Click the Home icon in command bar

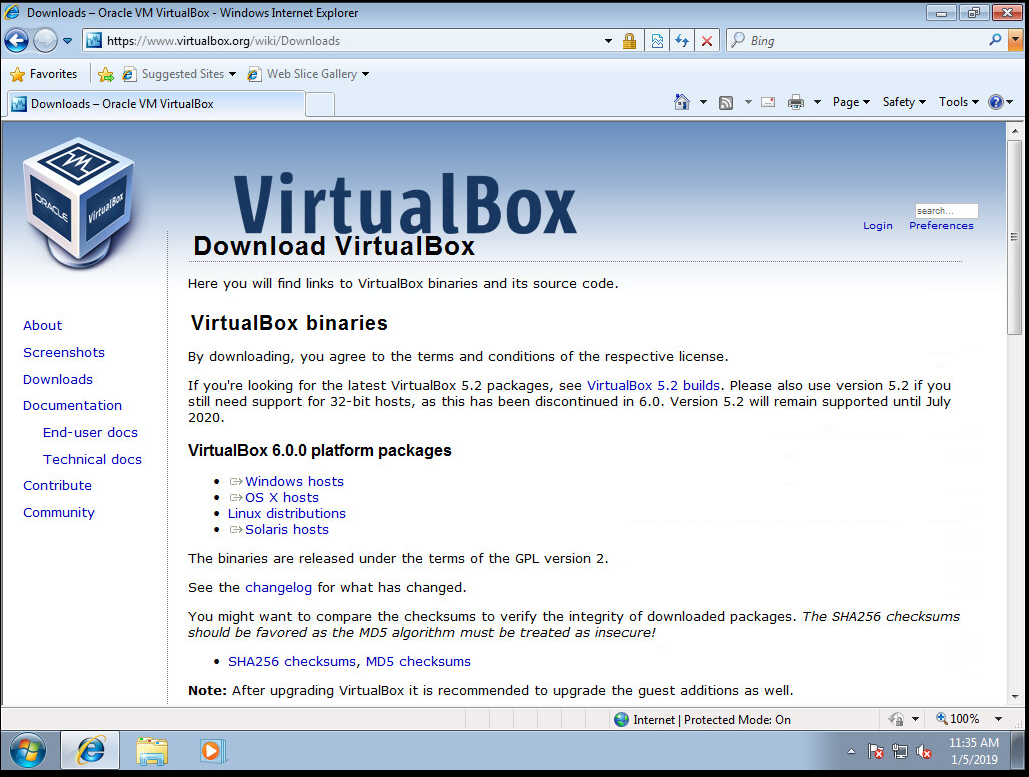[682, 102]
